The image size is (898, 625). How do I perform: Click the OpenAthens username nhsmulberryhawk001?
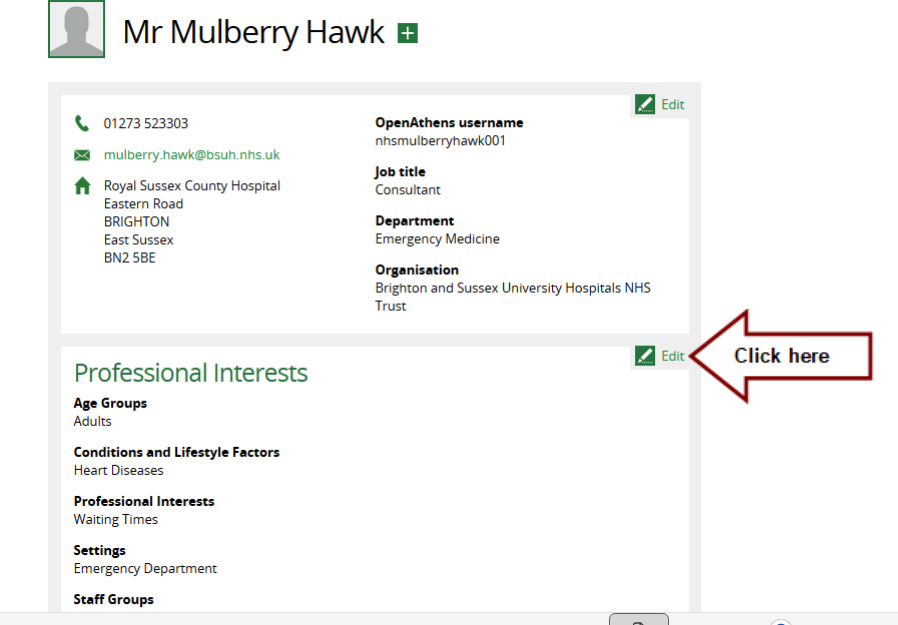tap(440, 141)
